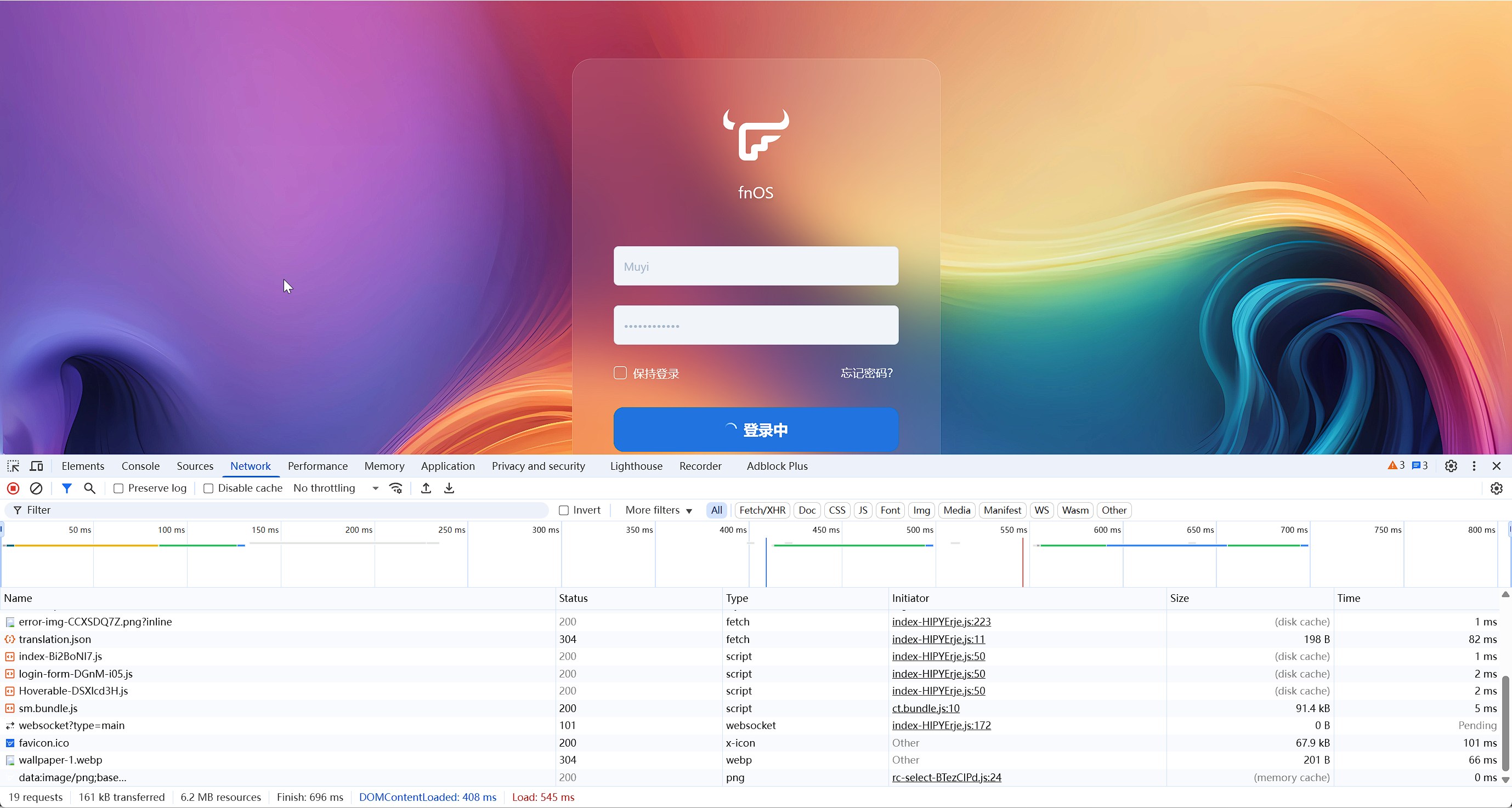This screenshot has height=808, width=1512.
Task: Toggle the network filter funnel icon
Action: point(67,488)
